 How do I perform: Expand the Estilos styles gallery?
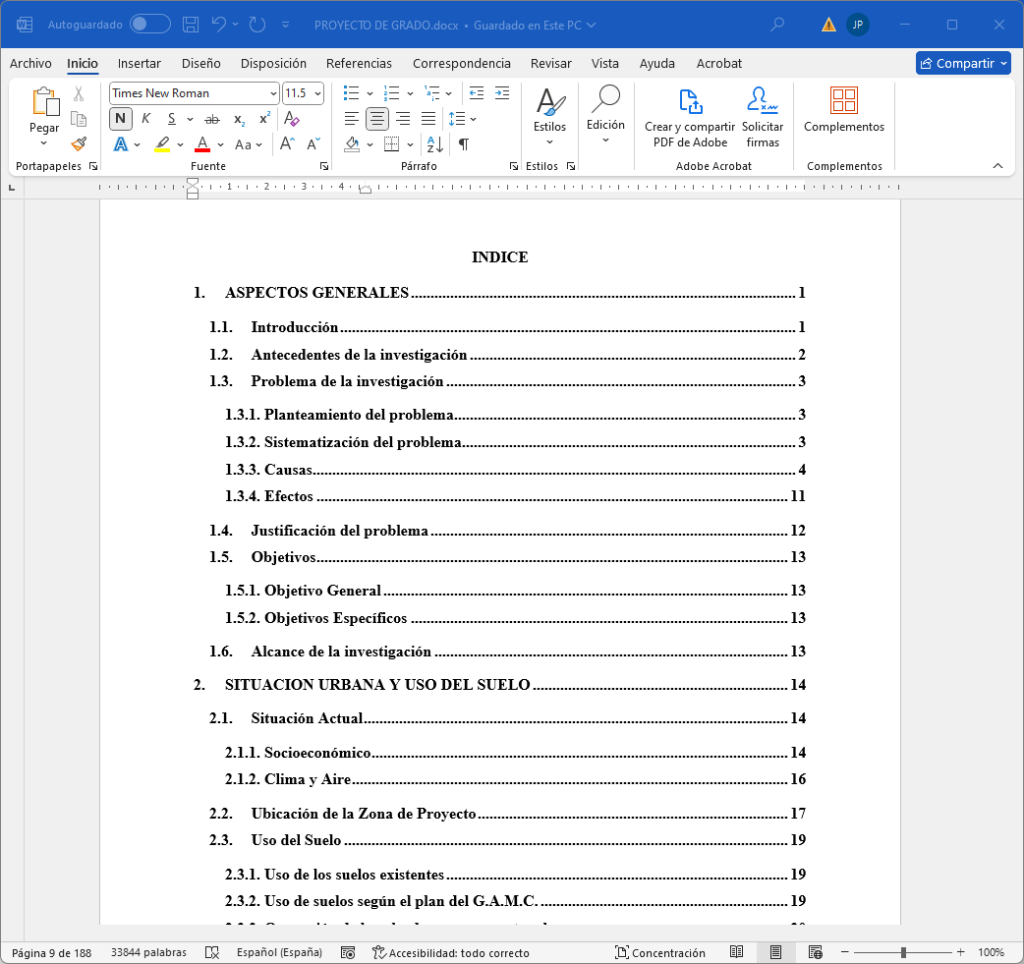click(549, 116)
